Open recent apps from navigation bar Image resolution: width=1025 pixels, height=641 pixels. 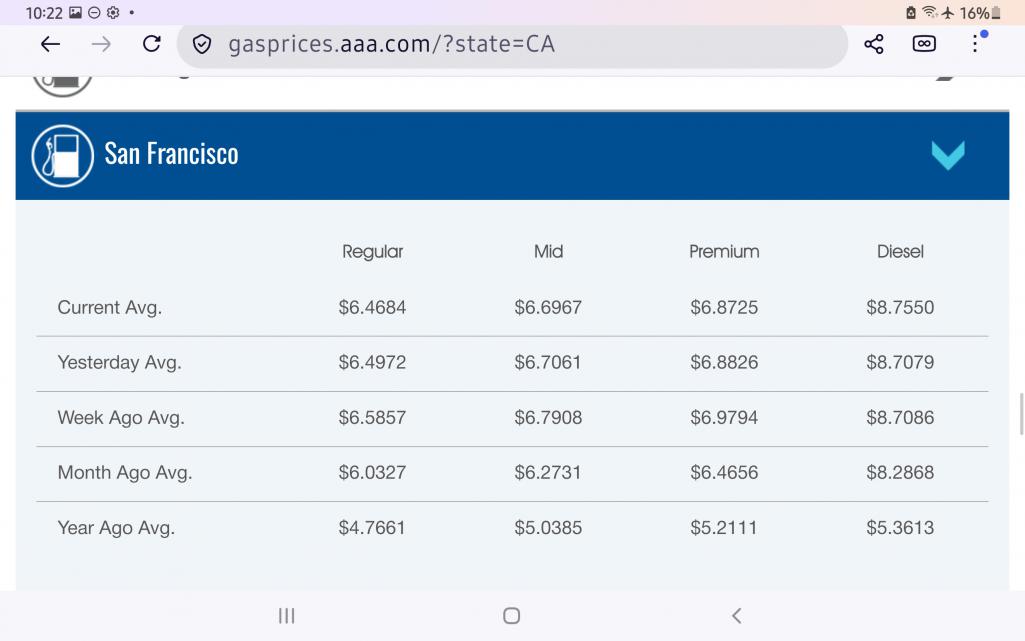(x=286, y=616)
